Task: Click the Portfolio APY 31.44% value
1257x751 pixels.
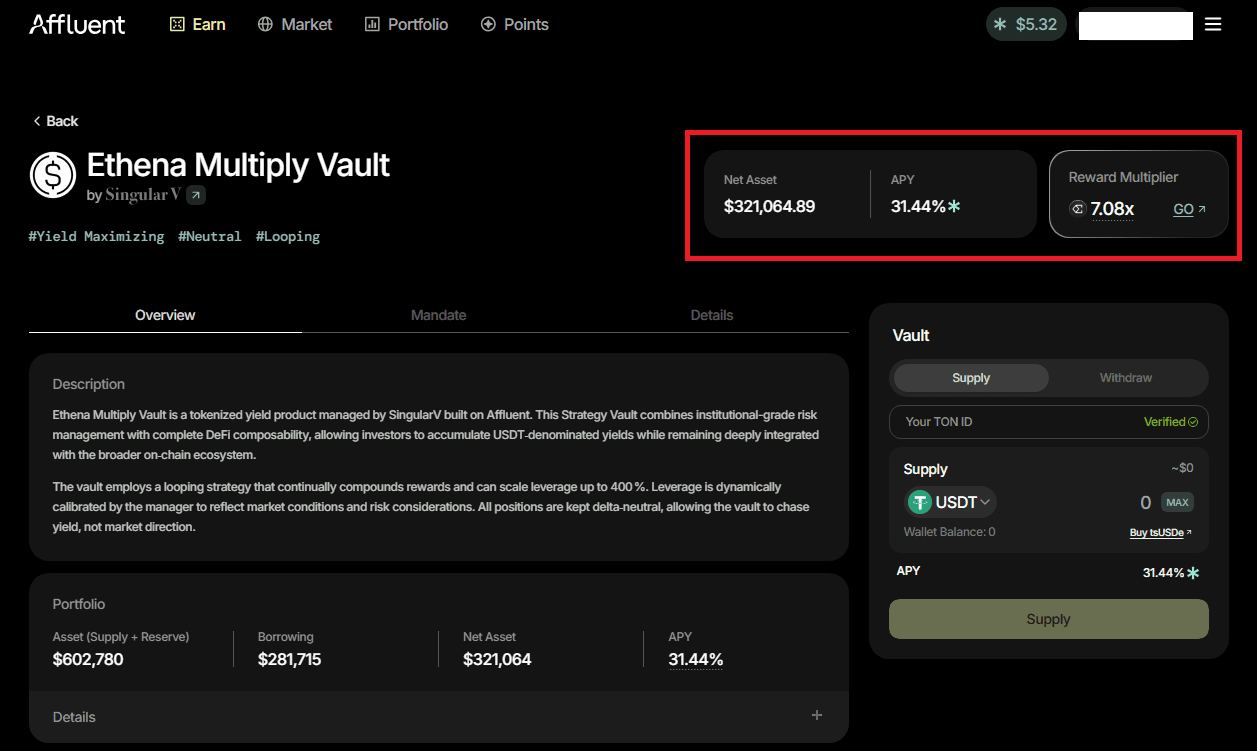Action: pos(696,660)
